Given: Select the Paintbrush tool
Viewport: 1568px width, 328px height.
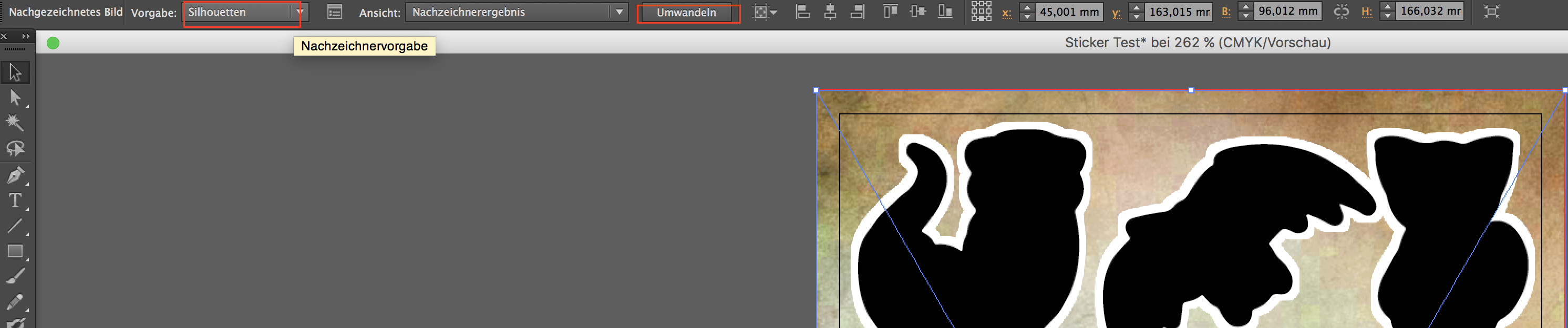Looking at the screenshot, I should [15, 277].
